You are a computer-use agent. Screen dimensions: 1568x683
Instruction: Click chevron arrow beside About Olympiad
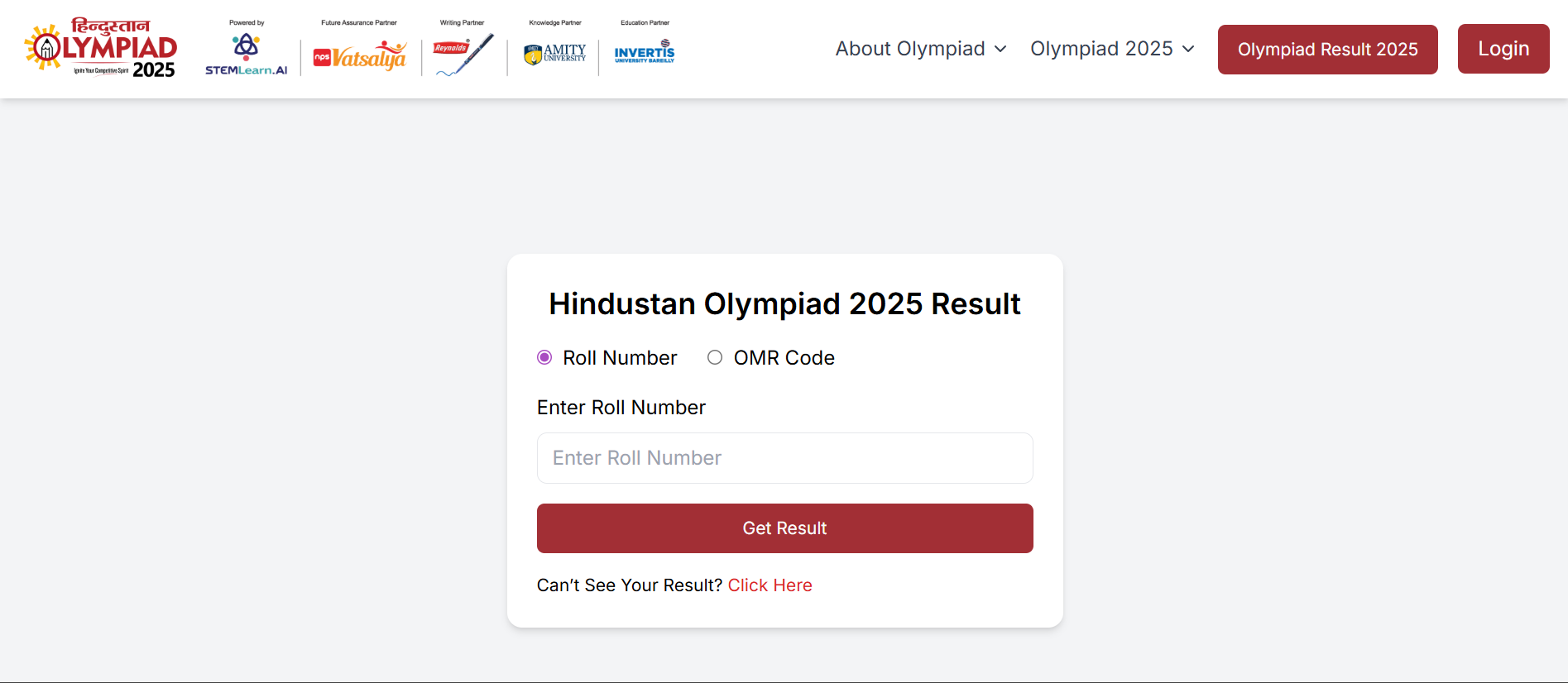1000,50
